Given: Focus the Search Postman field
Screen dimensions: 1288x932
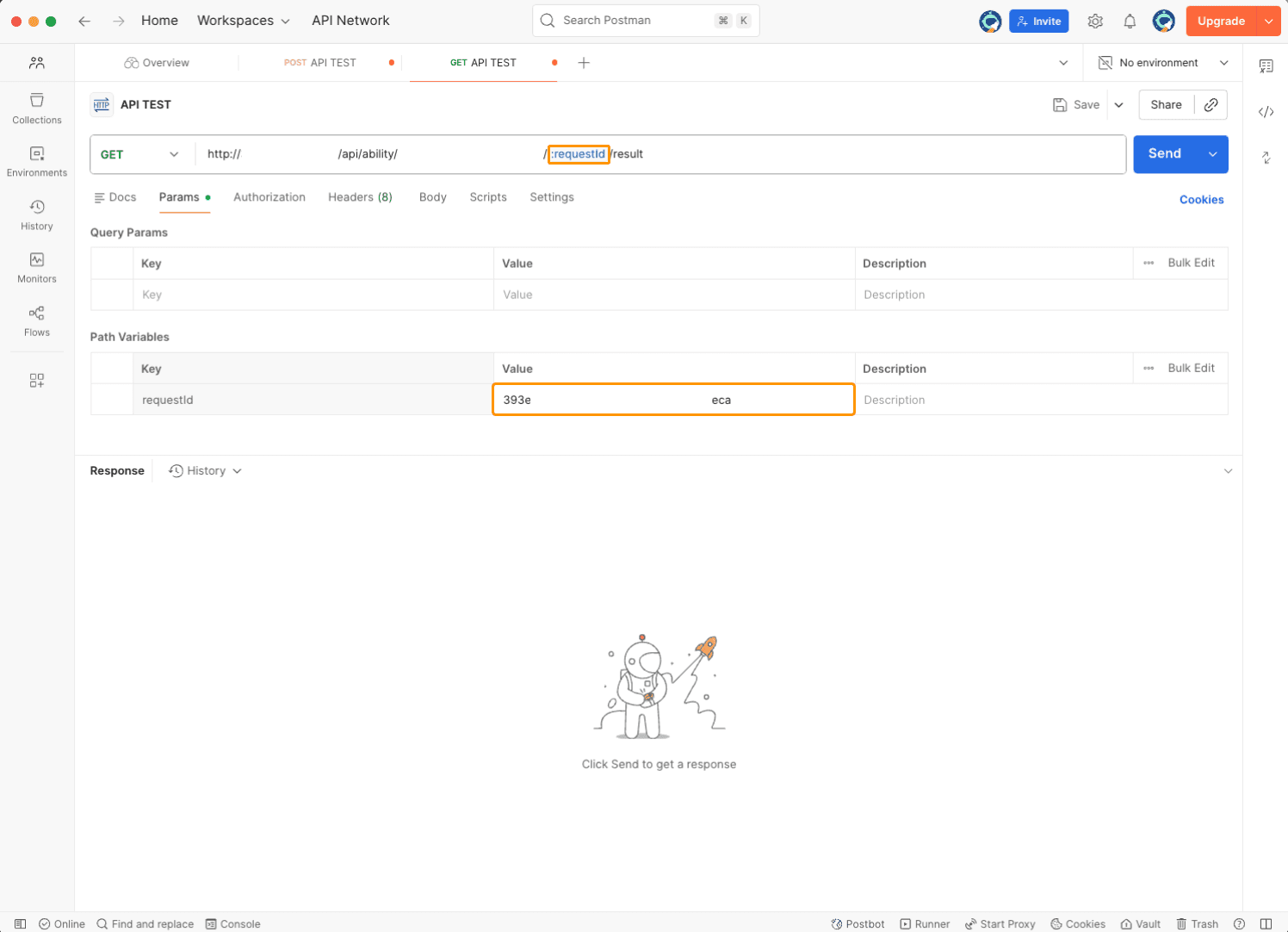Looking at the screenshot, I should coord(646,21).
